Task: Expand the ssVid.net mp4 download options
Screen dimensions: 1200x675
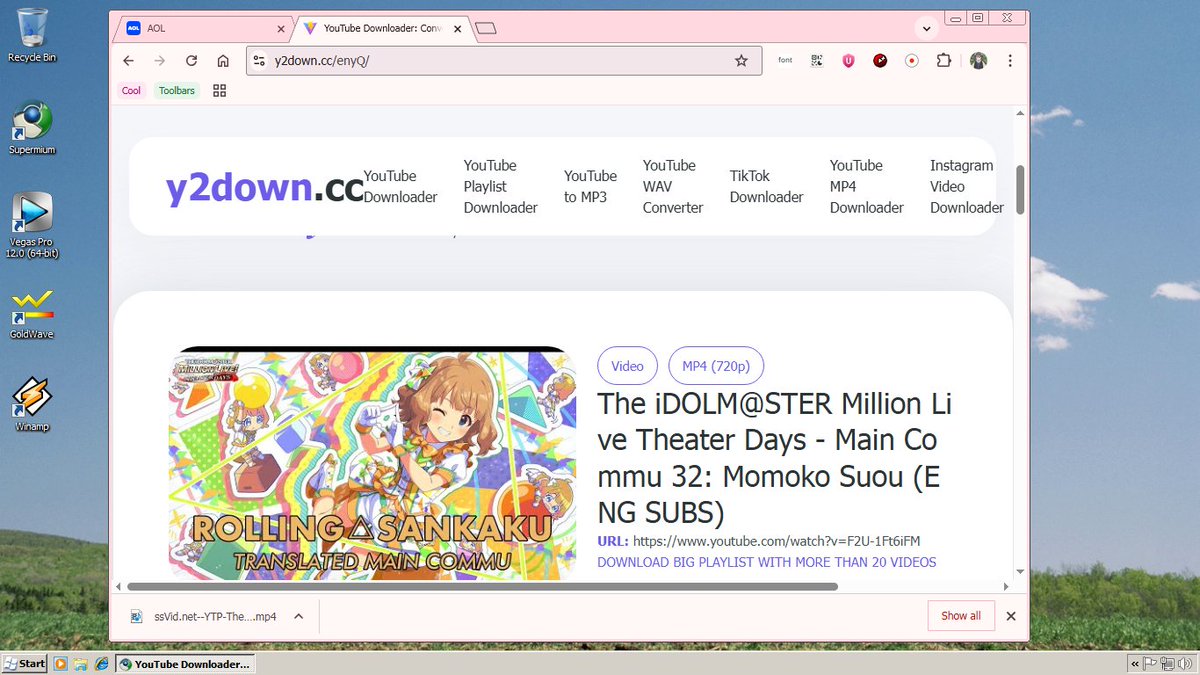Action: click(297, 616)
